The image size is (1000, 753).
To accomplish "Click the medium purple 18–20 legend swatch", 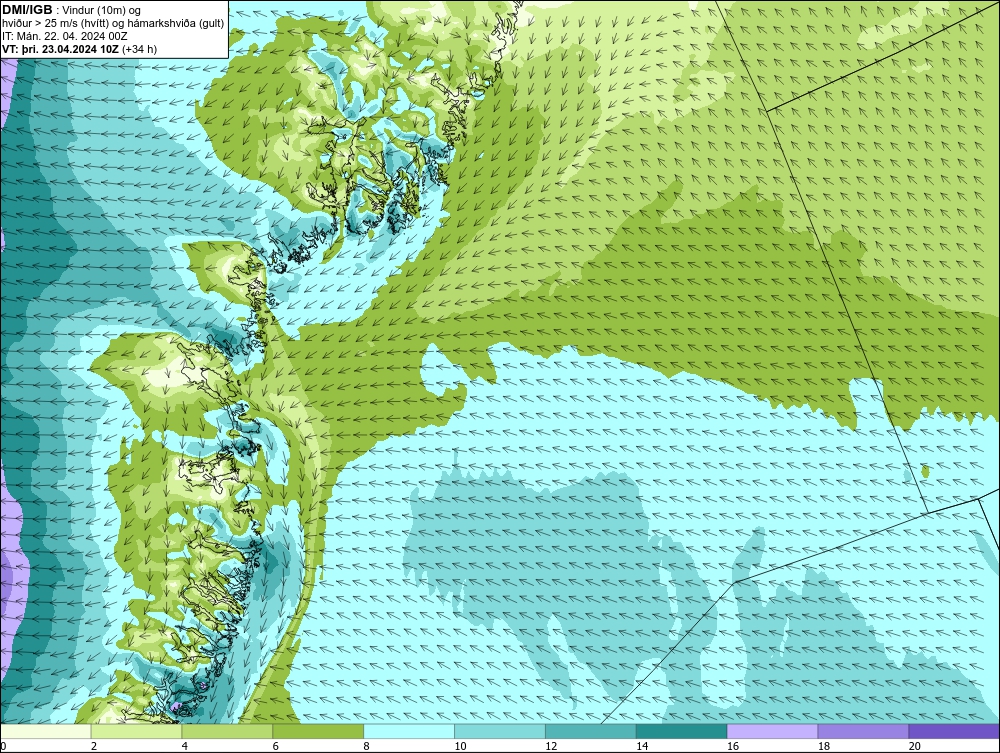I will 864,731.
